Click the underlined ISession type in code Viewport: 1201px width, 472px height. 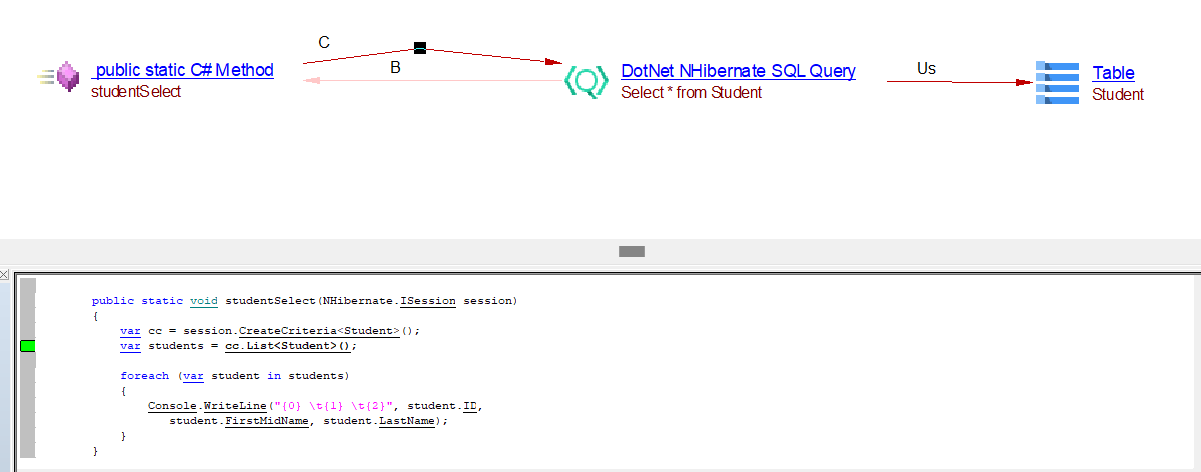[427, 300]
